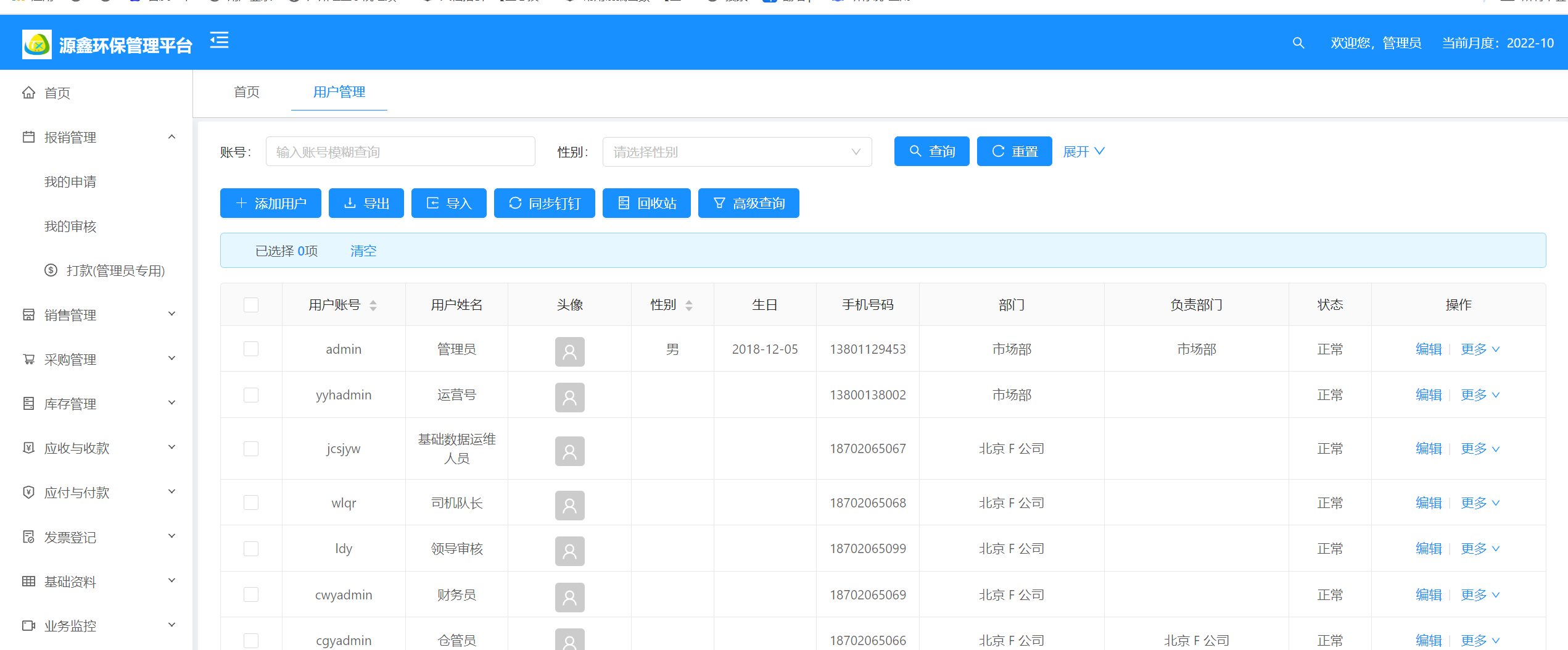Viewport: 1568px width, 650px height.
Task: Open 打款(管理员专用) in the sidebar
Action: (x=116, y=270)
